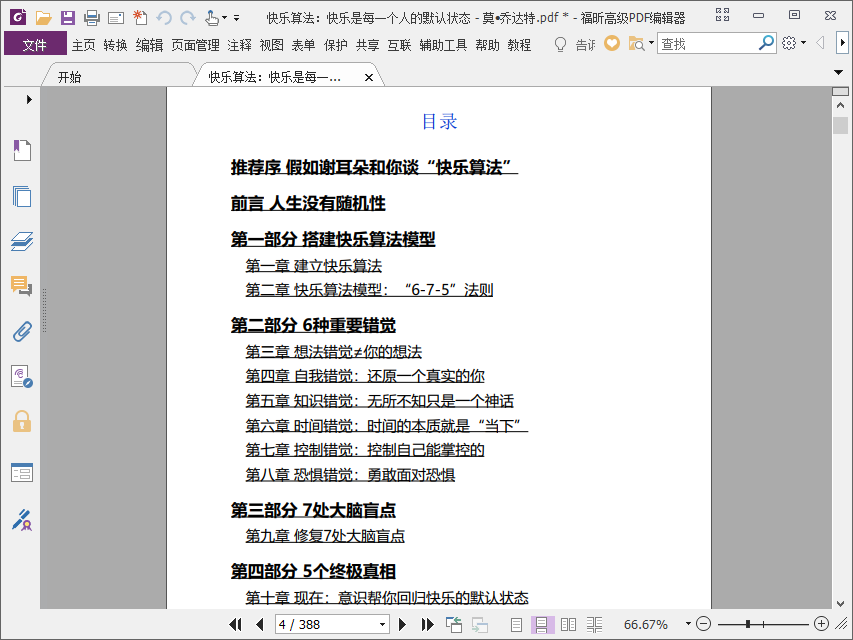Click zoom out minus button
The width and height of the screenshot is (853, 640).
pyautogui.click(x=703, y=624)
